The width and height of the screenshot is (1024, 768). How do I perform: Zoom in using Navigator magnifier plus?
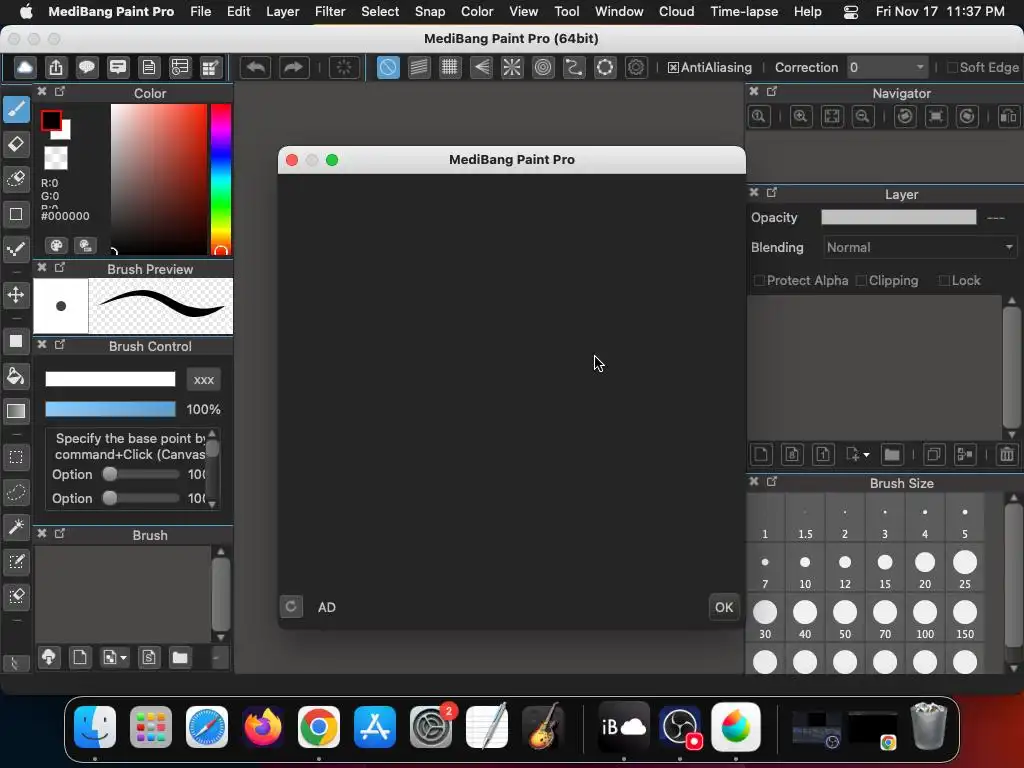click(801, 117)
